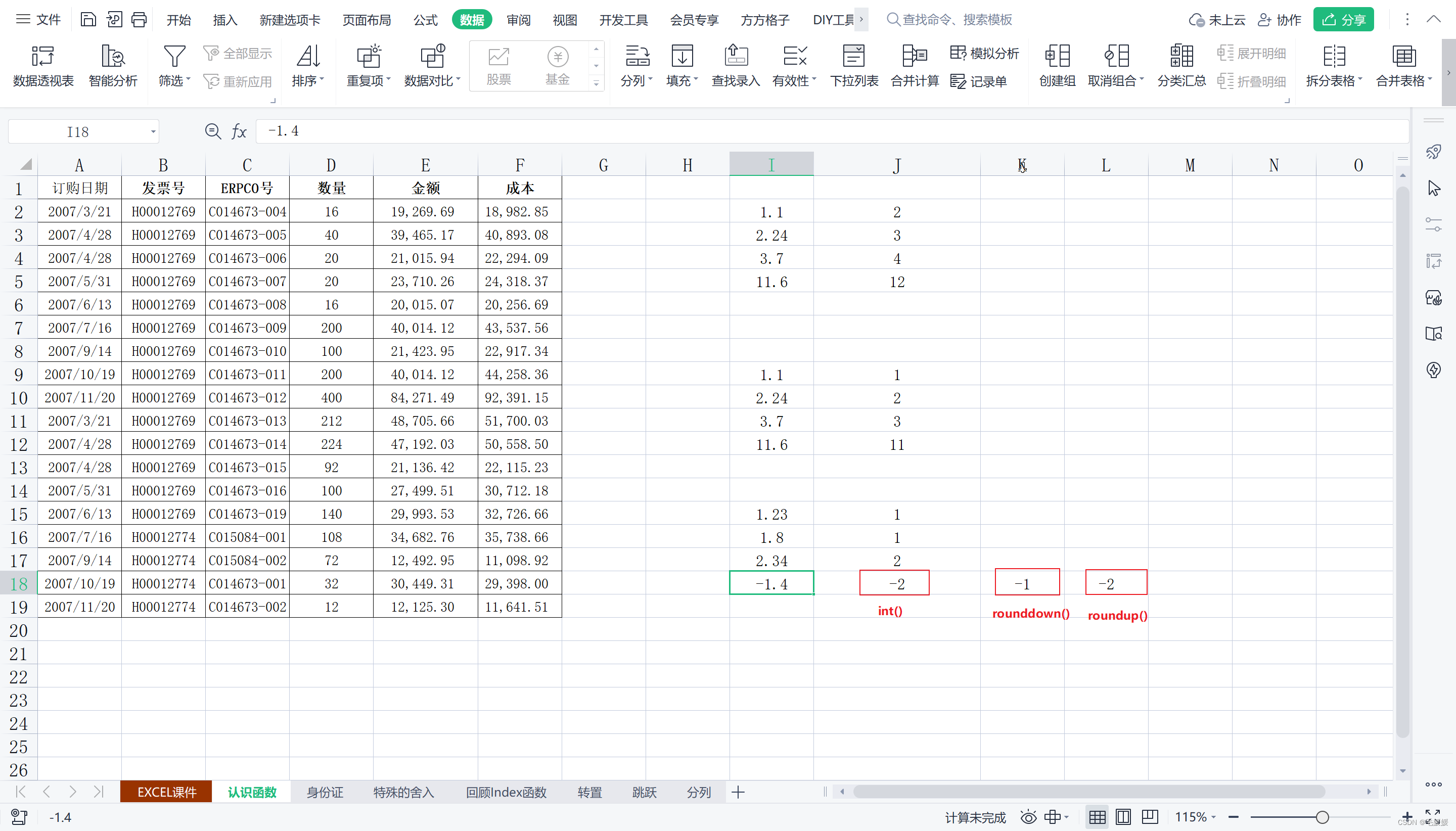The height and width of the screenshot is (831, 1456).
Task: Expand more ribbon tabs chevron after DIY工具
Action: [x=861, y=19]
